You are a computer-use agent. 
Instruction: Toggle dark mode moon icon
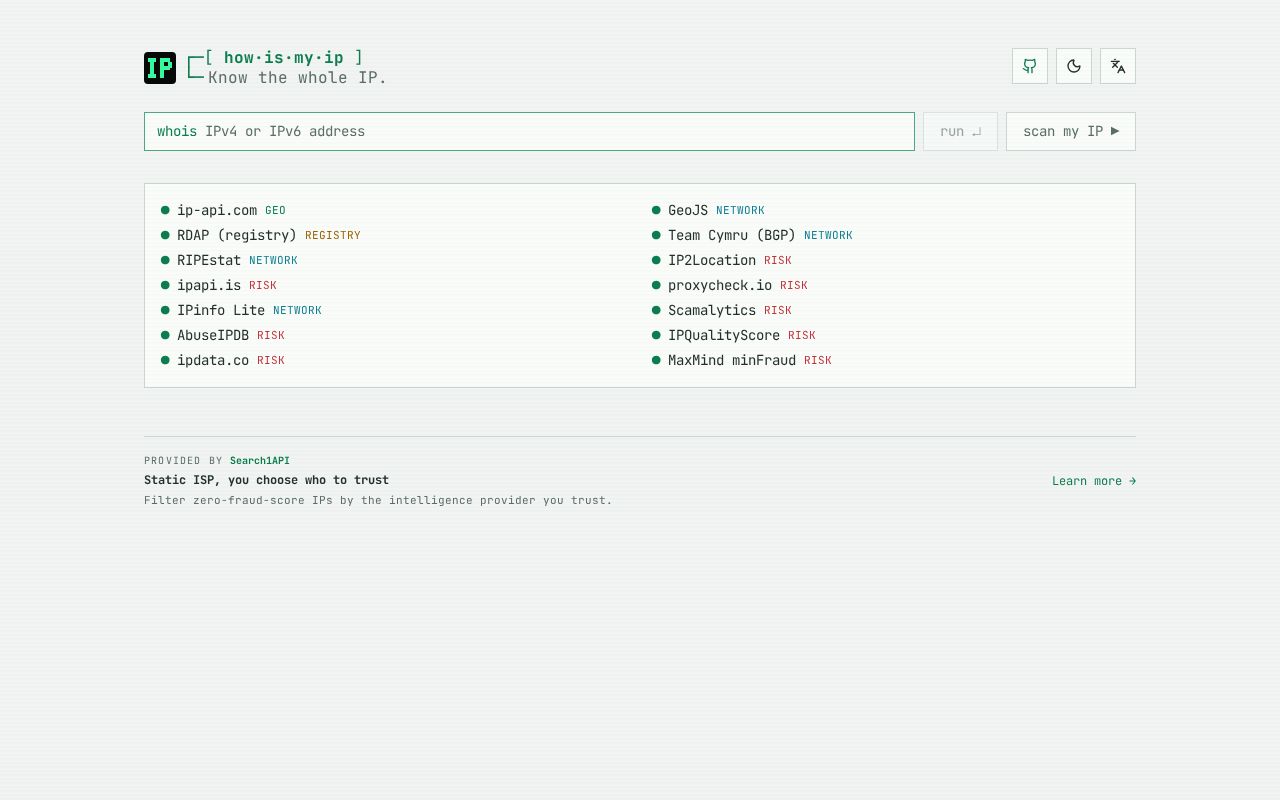click(1074, 66)
